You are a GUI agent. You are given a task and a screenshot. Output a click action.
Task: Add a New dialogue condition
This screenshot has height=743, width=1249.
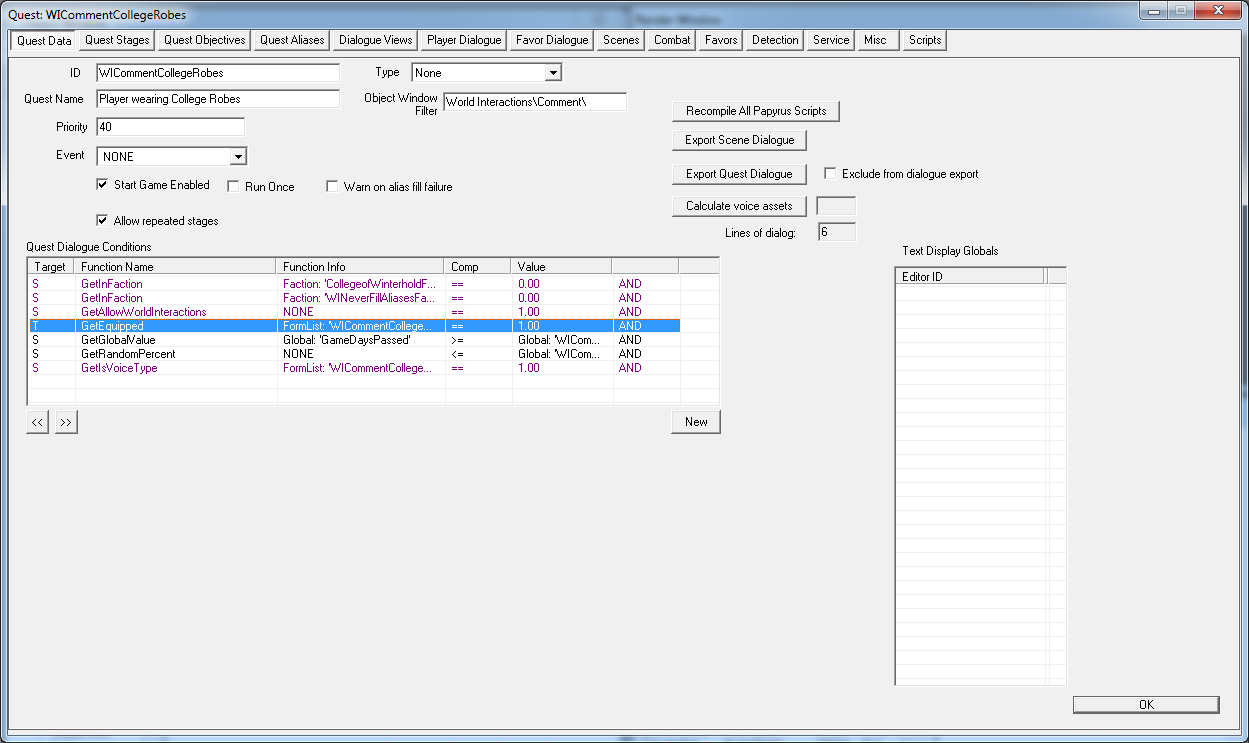tap(696, 422)
